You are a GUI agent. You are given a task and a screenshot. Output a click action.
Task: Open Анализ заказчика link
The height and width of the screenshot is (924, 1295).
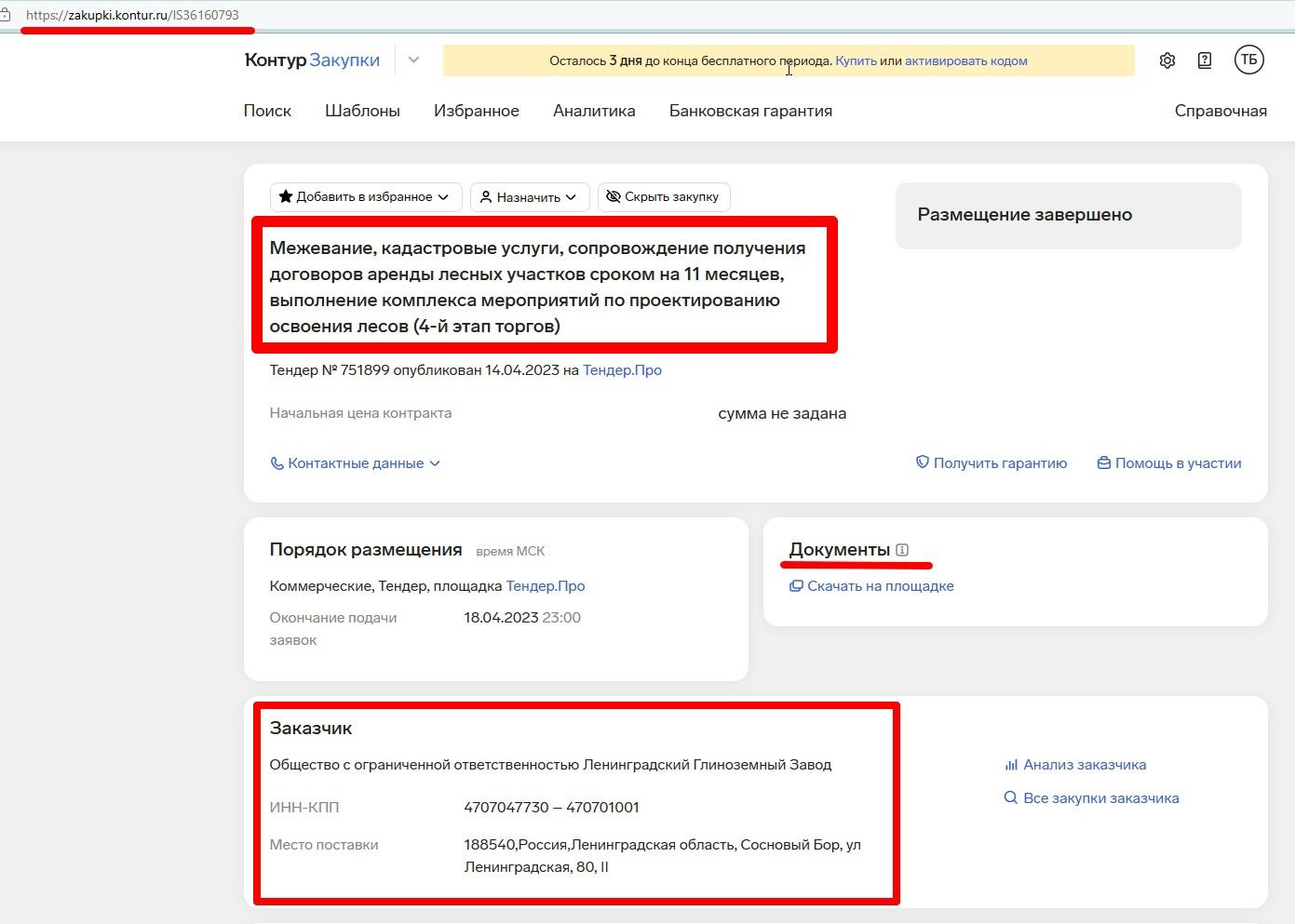click(1075, 765)
